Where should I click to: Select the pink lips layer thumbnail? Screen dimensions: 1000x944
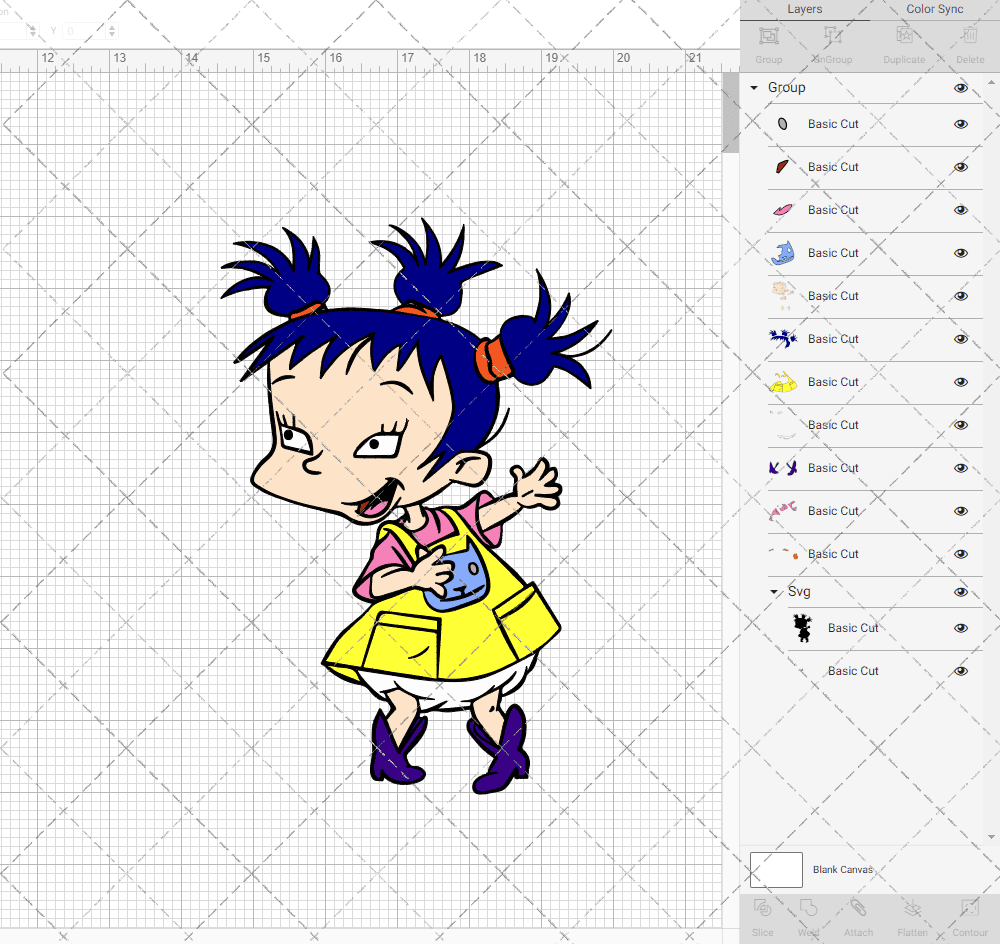(x=783, y=210)
